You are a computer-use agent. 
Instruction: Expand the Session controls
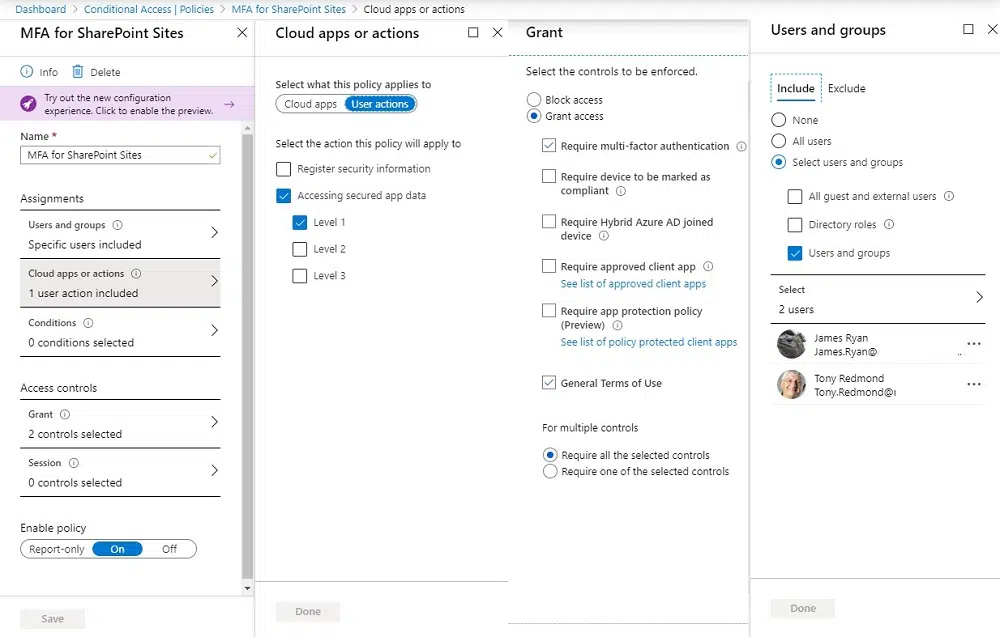tap(120, 472)
